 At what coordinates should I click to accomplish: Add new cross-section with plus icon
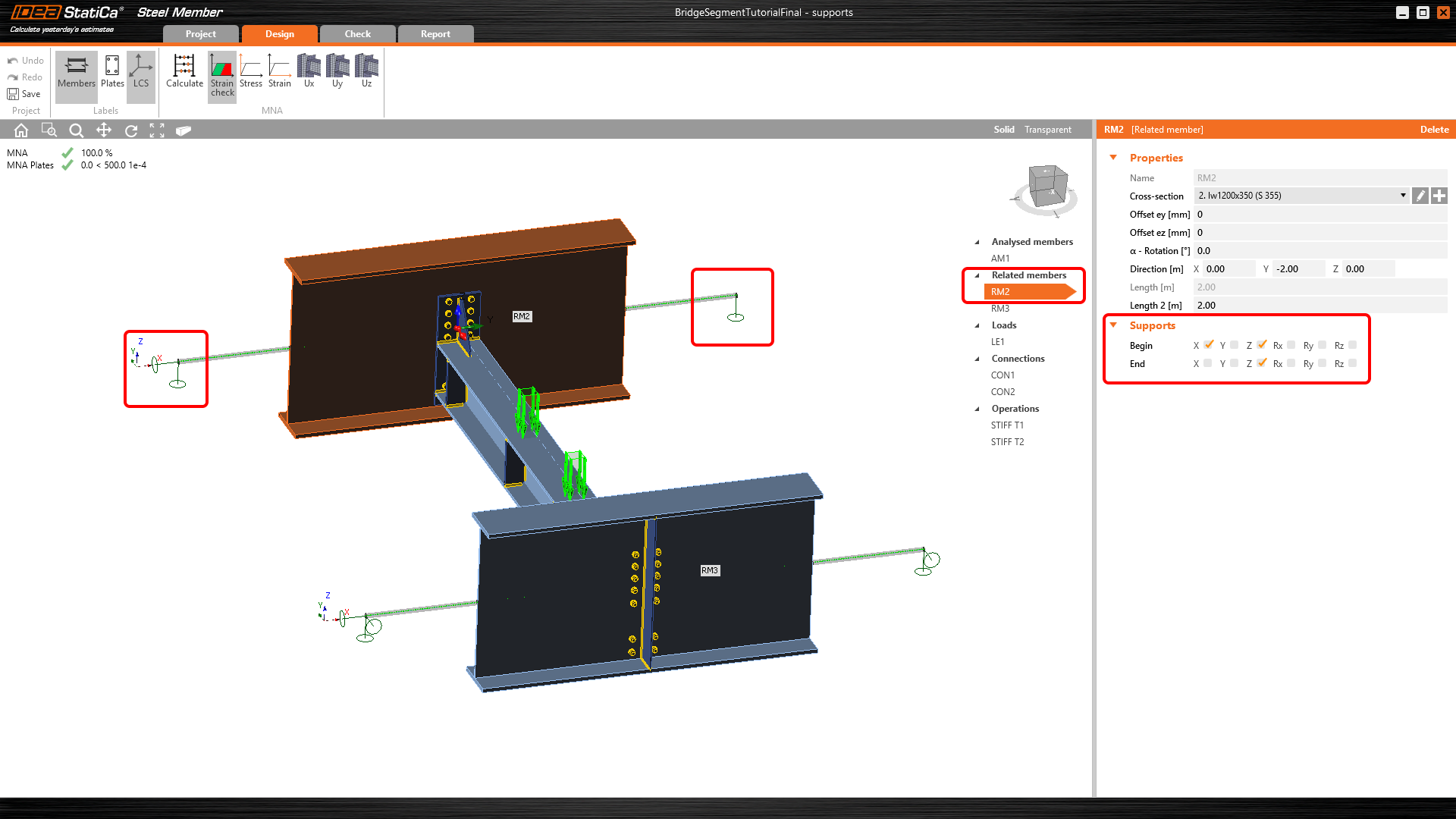(x=1439, y=196)
